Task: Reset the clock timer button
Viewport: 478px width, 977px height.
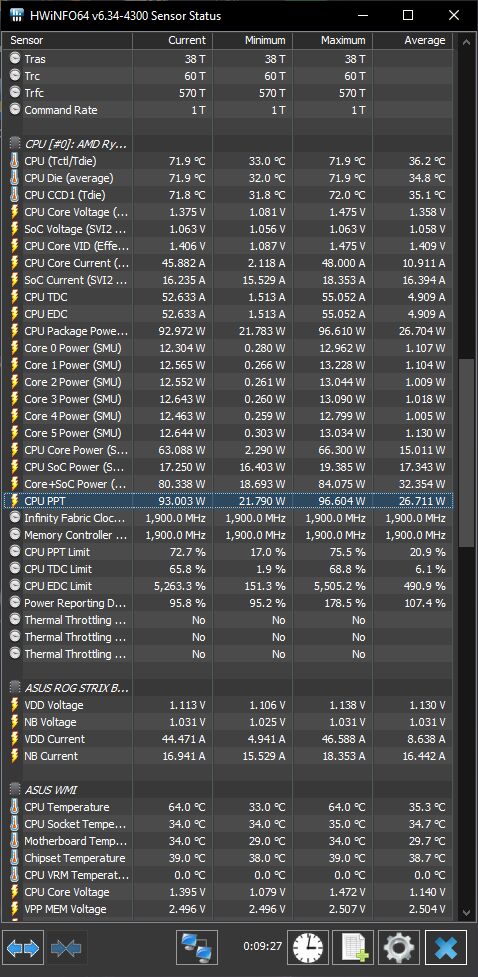Action: click(x=308, y=948)
